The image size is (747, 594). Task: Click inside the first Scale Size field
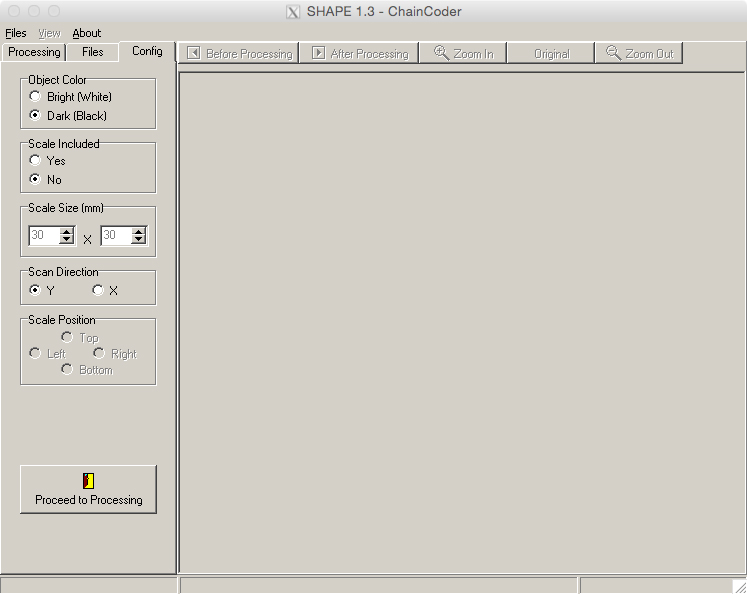tap(44, 235)
